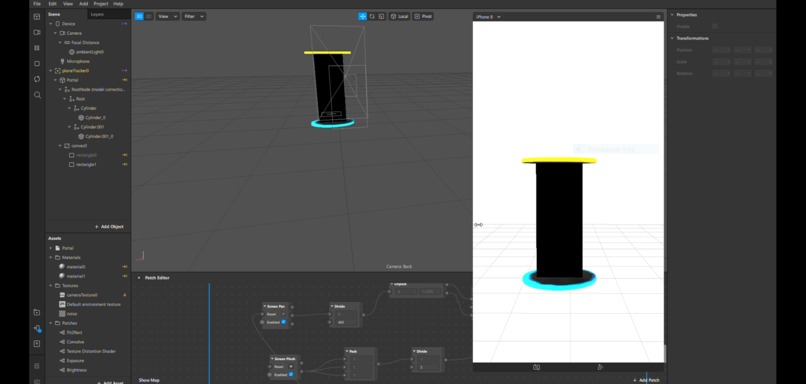Collapse the Device tree item

click(x=51, y=24)
